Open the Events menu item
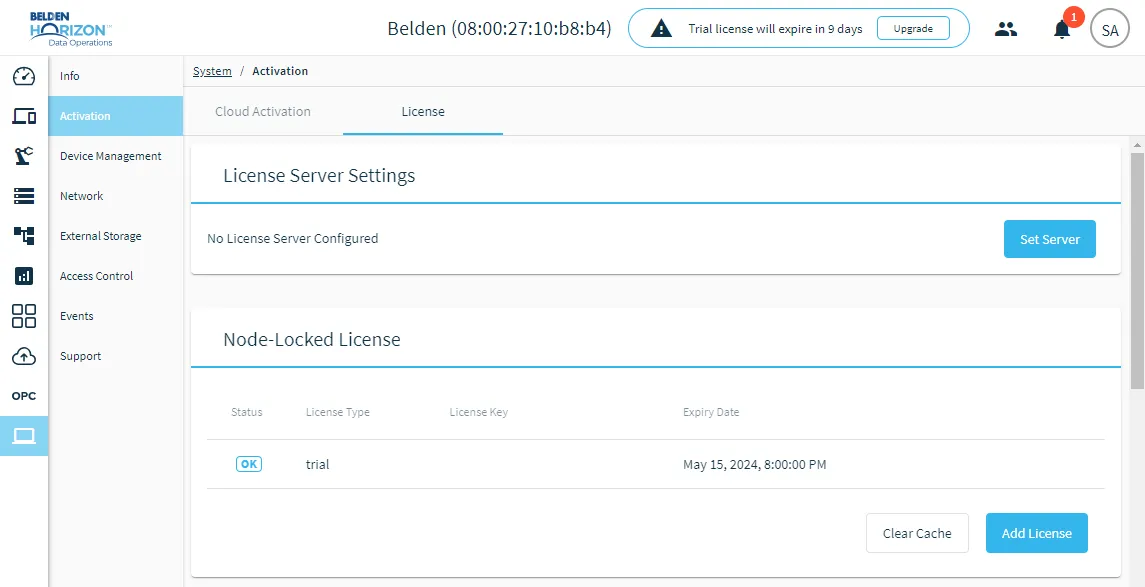This screenshot has width=1145, height=587. tap(115, 316)
